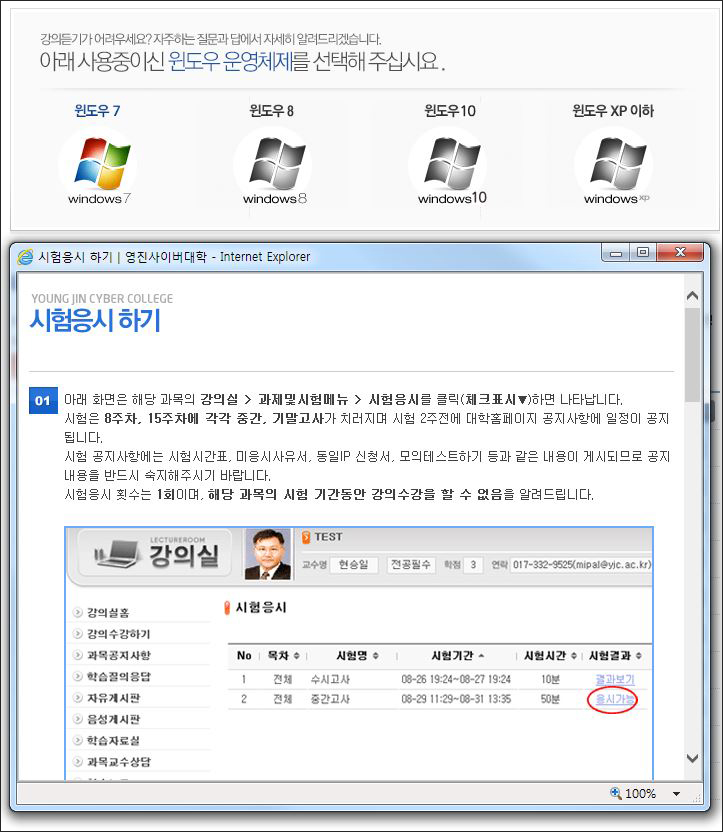Click the arrow bullet icon beside 자유게시판
Image resolution: width=723 pixels, height=832 pixels.
point(78,698)
